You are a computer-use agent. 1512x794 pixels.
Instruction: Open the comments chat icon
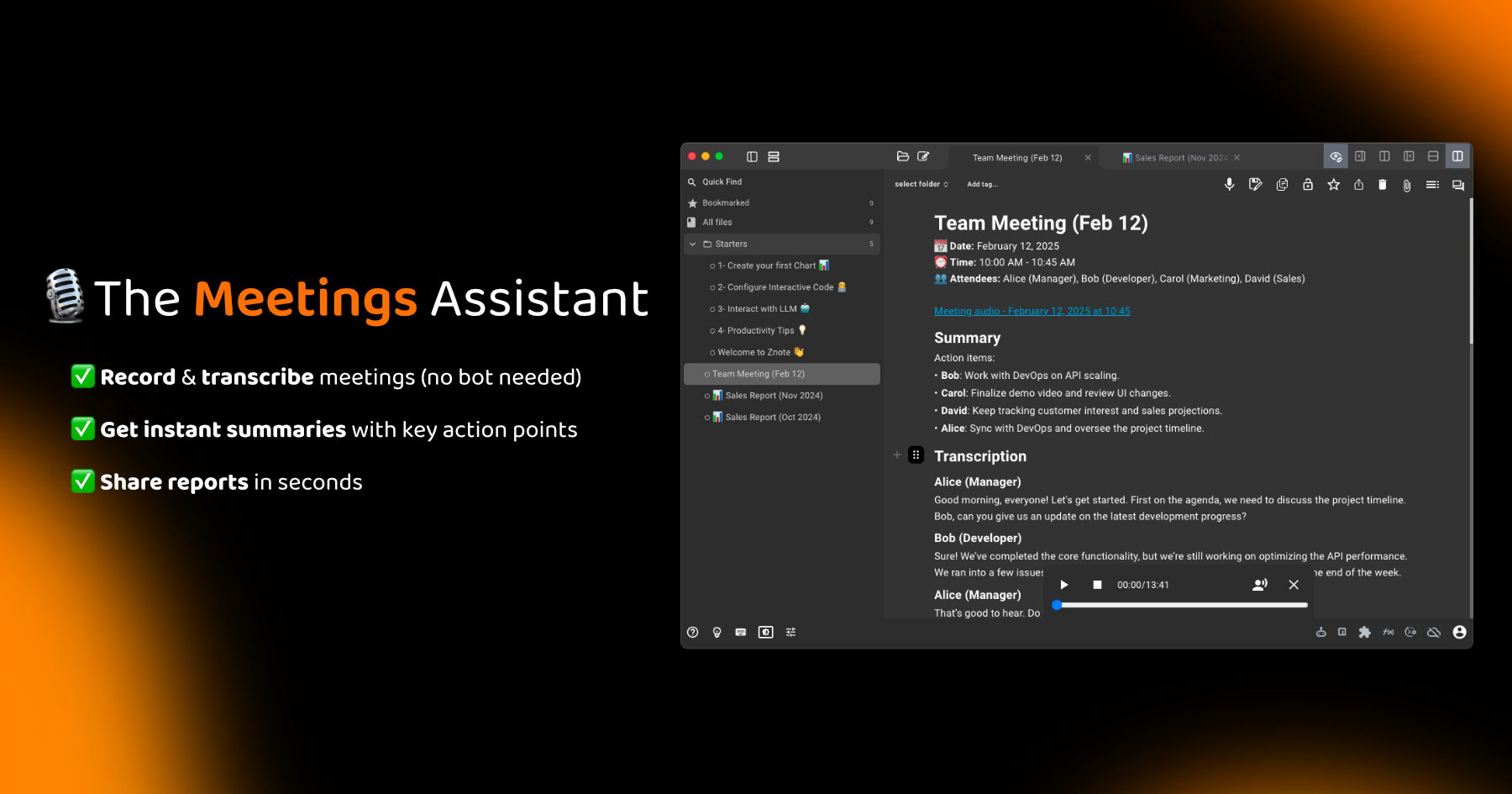click(x=1458, y=185)
